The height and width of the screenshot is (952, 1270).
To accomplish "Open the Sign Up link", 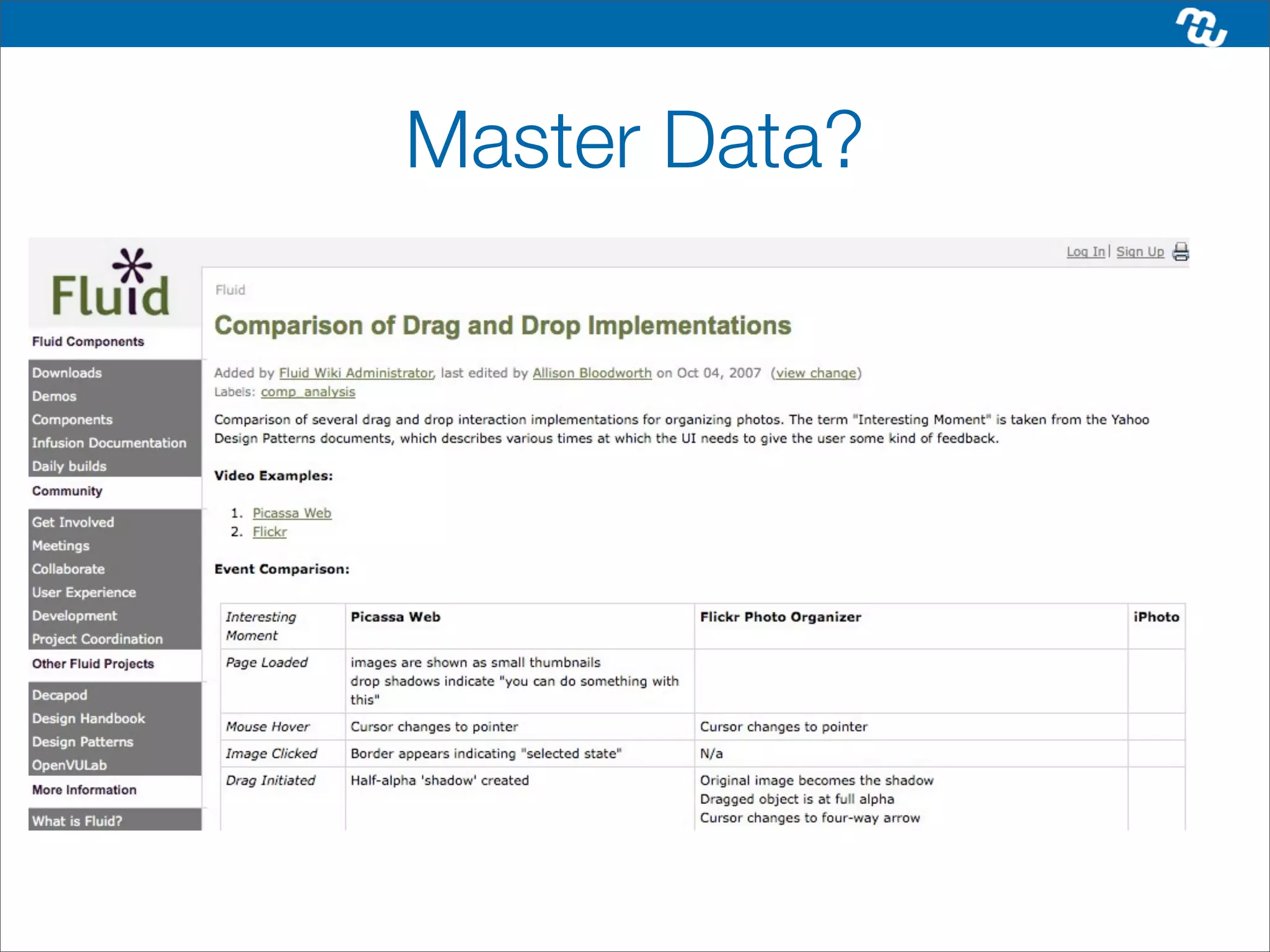I will click(1140, 252).
